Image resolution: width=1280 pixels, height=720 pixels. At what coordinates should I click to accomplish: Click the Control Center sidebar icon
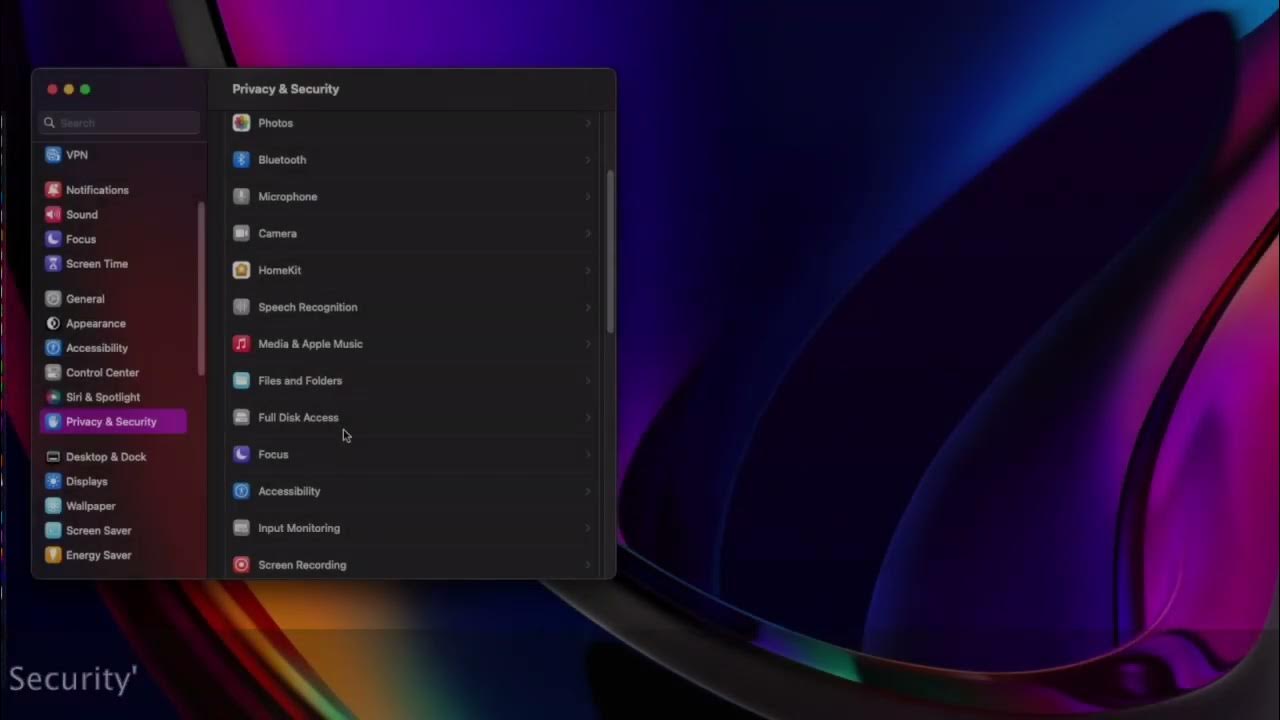tap(53, 373)
